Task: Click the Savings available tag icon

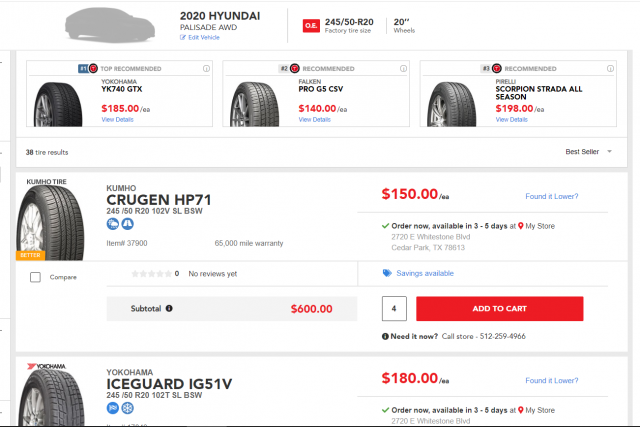Action: tap(387, 273)
